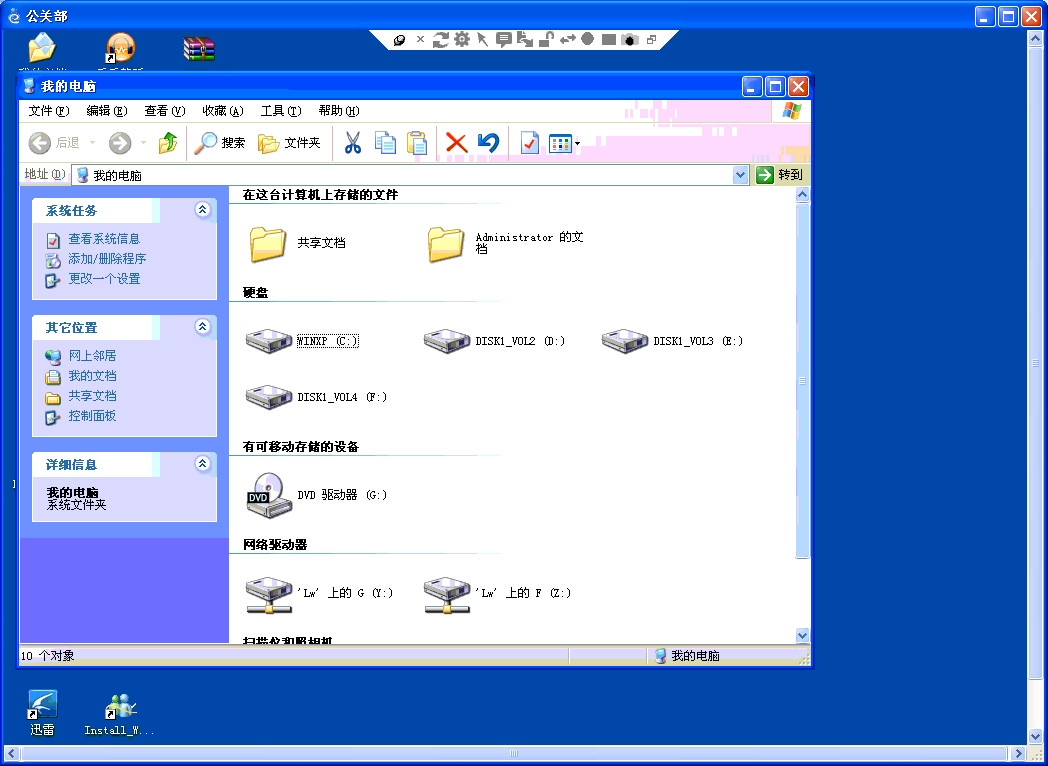Click the refresh arrows icon in remote toolbar
Screen dimensions: 1048x766
pos(440,39)
